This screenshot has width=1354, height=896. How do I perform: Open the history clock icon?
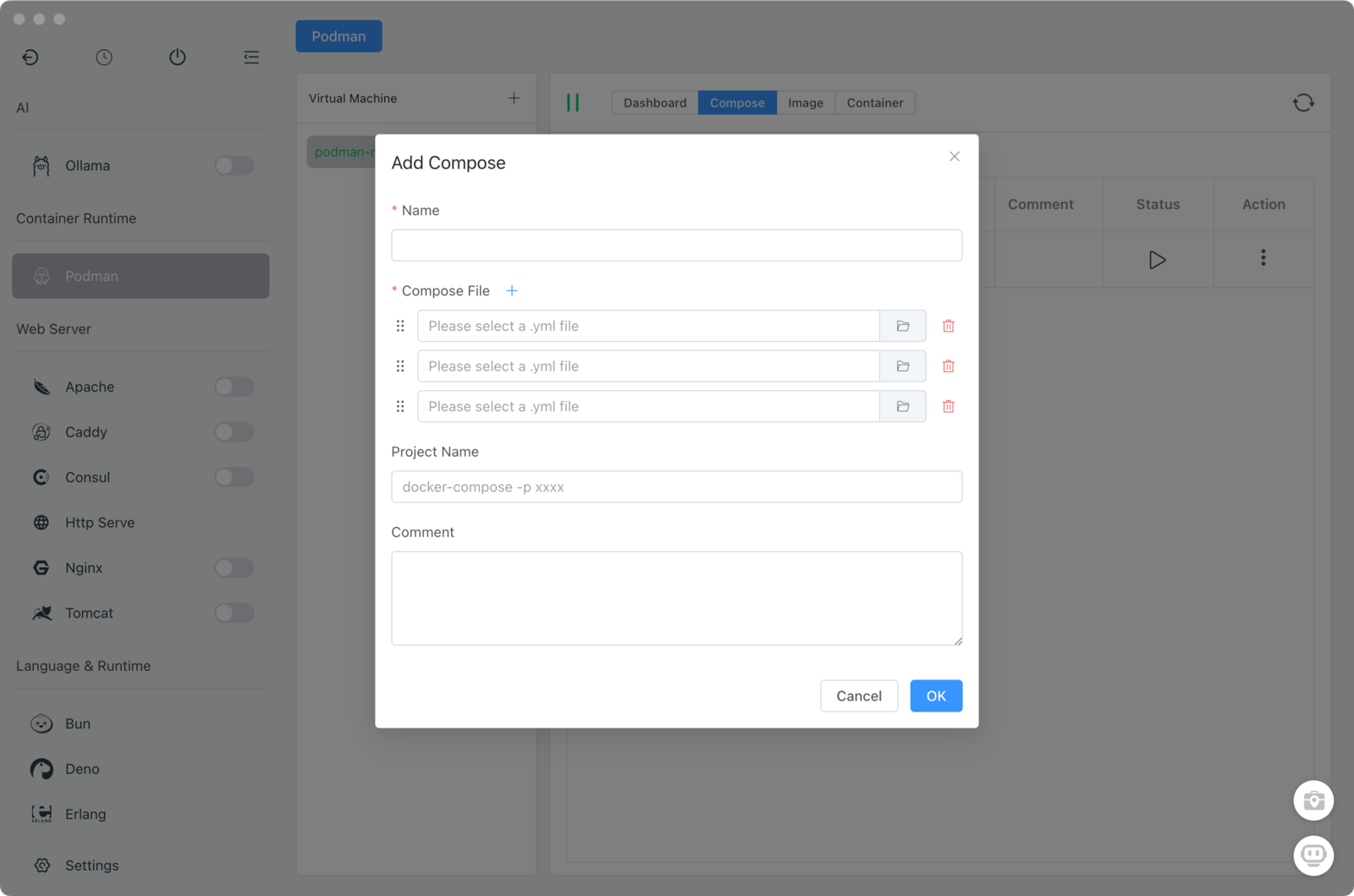pos(104,58)
